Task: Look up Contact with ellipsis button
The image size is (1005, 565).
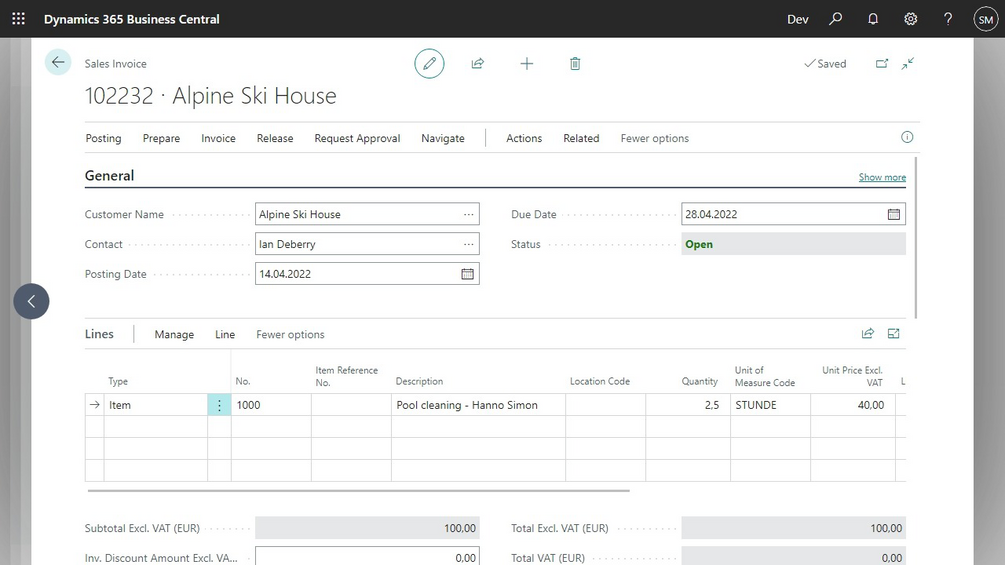Action: click(x=469, y=244)
